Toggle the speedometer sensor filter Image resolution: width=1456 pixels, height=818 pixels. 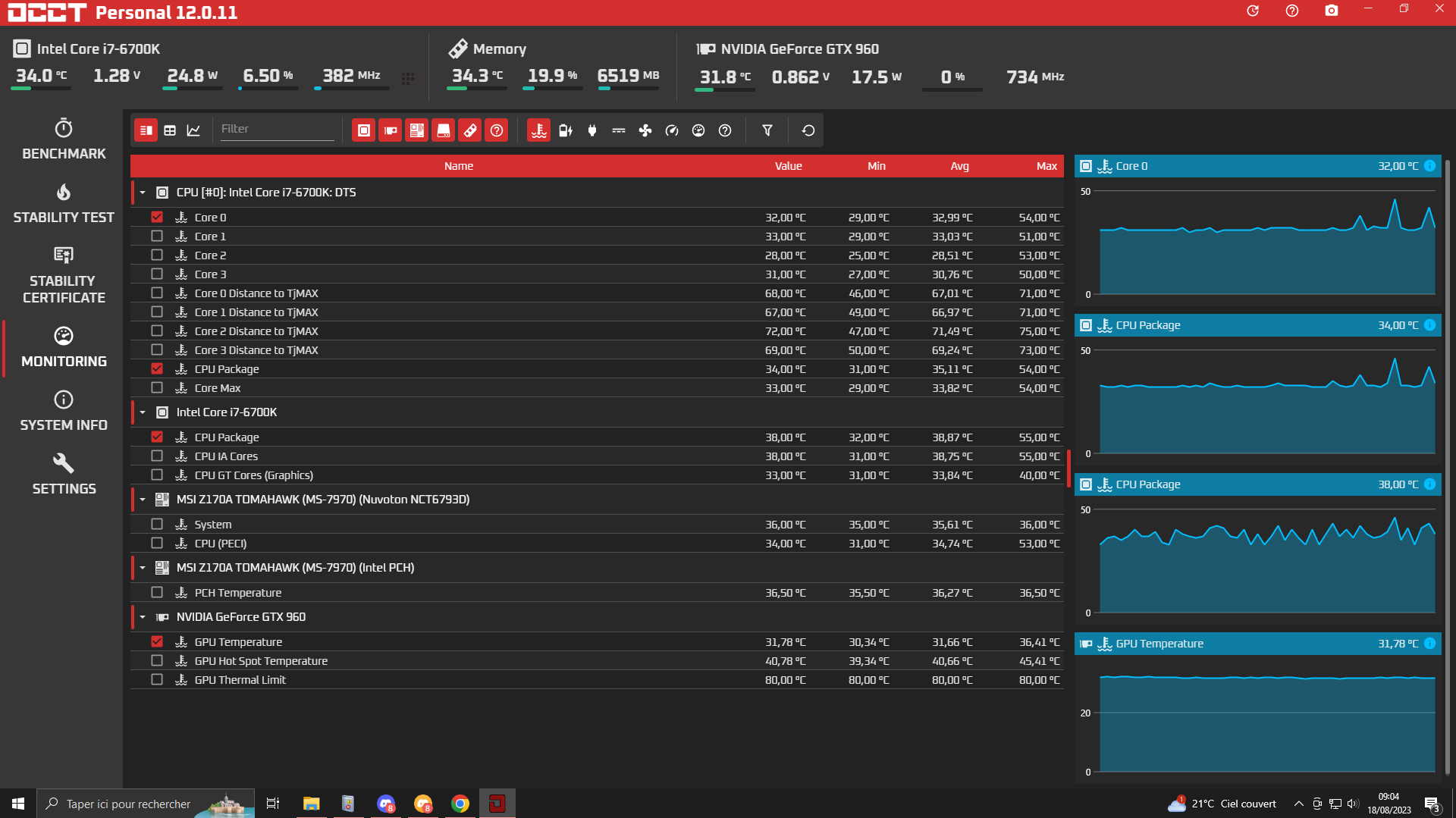672,130
